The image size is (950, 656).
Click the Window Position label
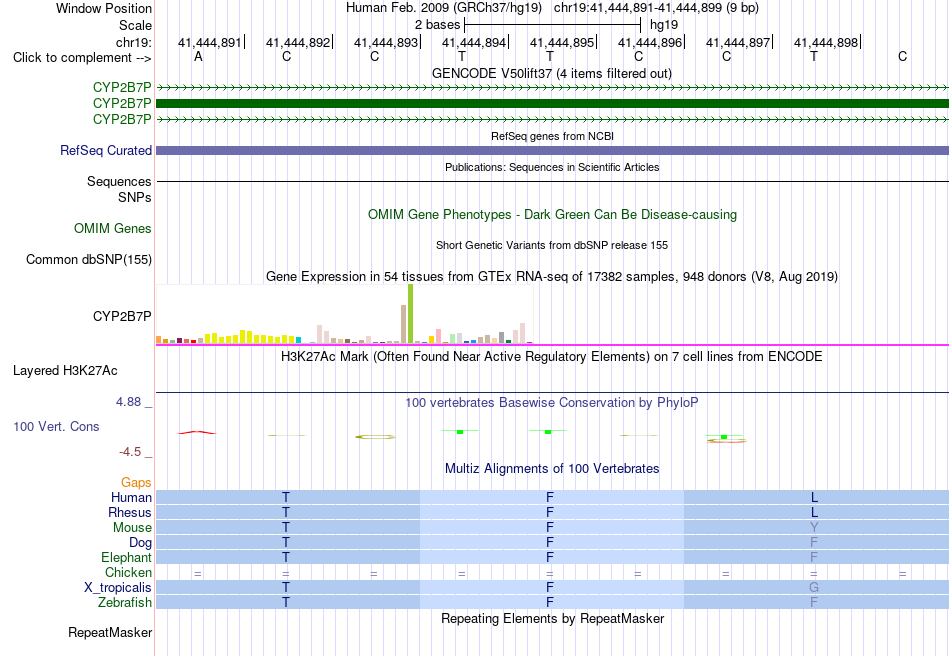[104, 8]
